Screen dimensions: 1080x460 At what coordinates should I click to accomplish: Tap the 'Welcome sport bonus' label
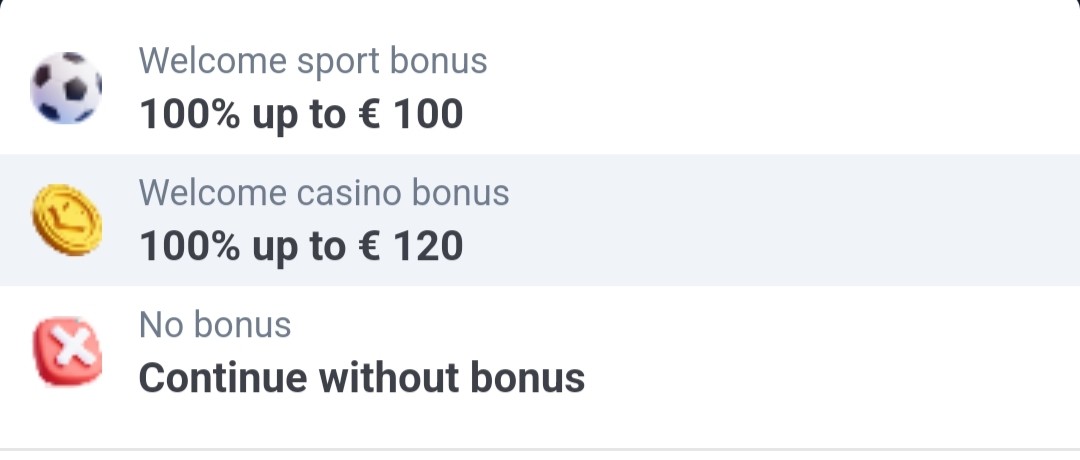[313, 61]
